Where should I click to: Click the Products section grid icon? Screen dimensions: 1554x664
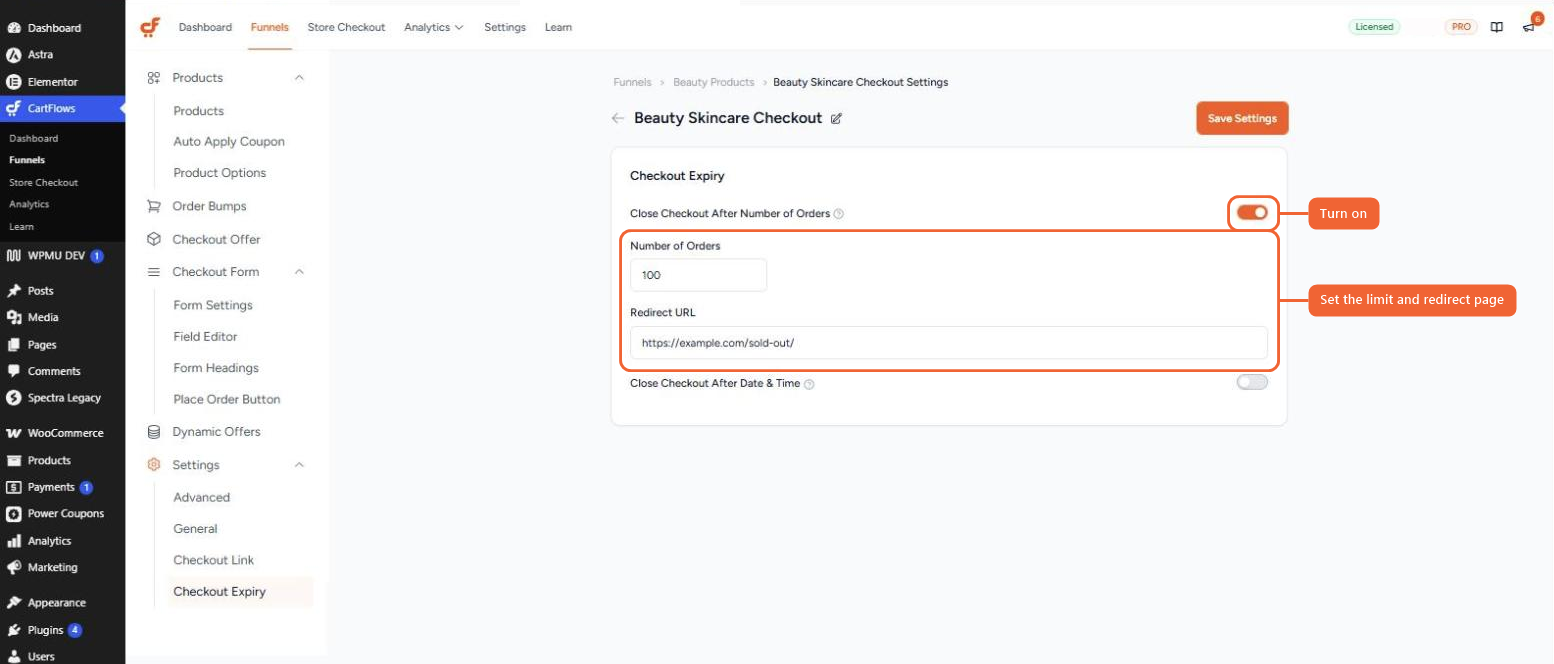[x=154, y=78]
